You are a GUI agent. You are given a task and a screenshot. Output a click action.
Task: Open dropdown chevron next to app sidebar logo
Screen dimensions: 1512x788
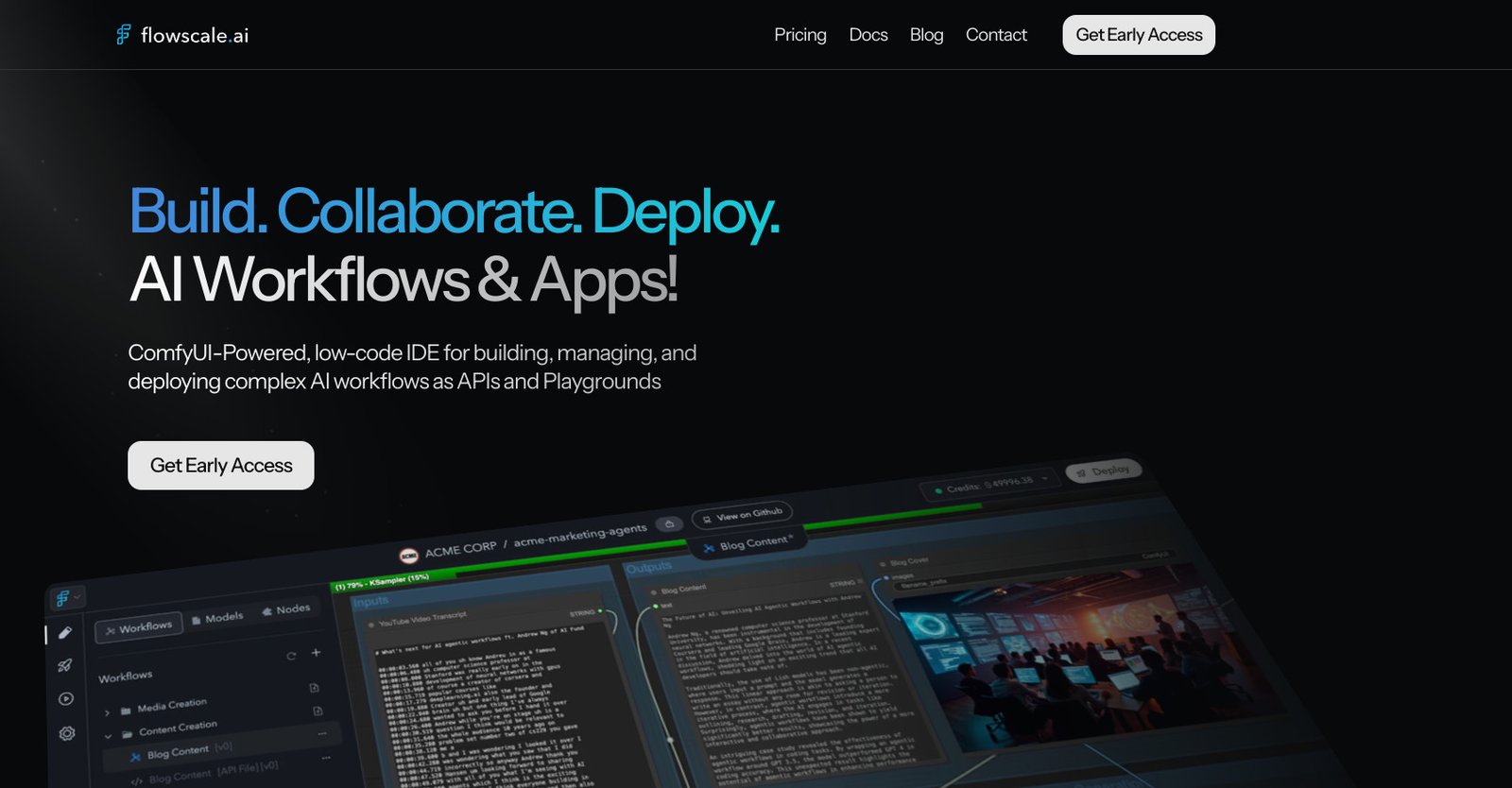[x=77, y=595]
